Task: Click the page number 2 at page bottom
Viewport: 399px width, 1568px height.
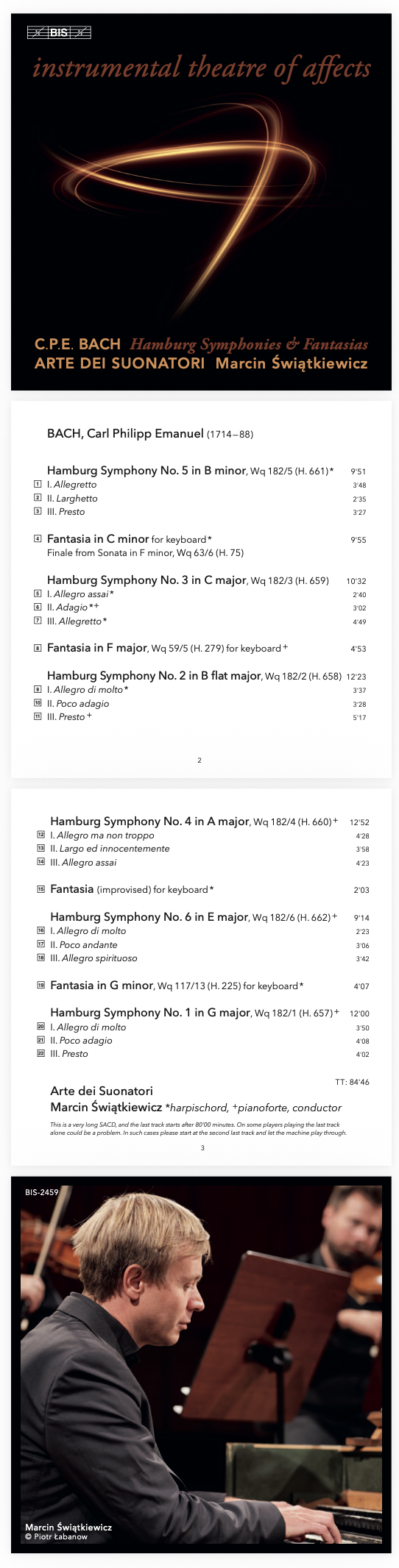Action: coord(199,760)
